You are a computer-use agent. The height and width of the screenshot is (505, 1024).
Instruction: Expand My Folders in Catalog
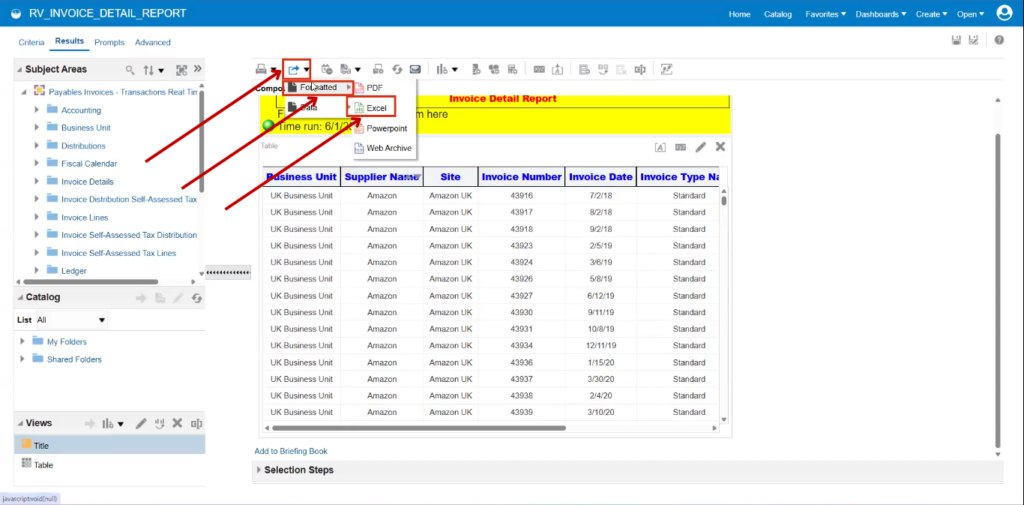(x=23, y=341)
